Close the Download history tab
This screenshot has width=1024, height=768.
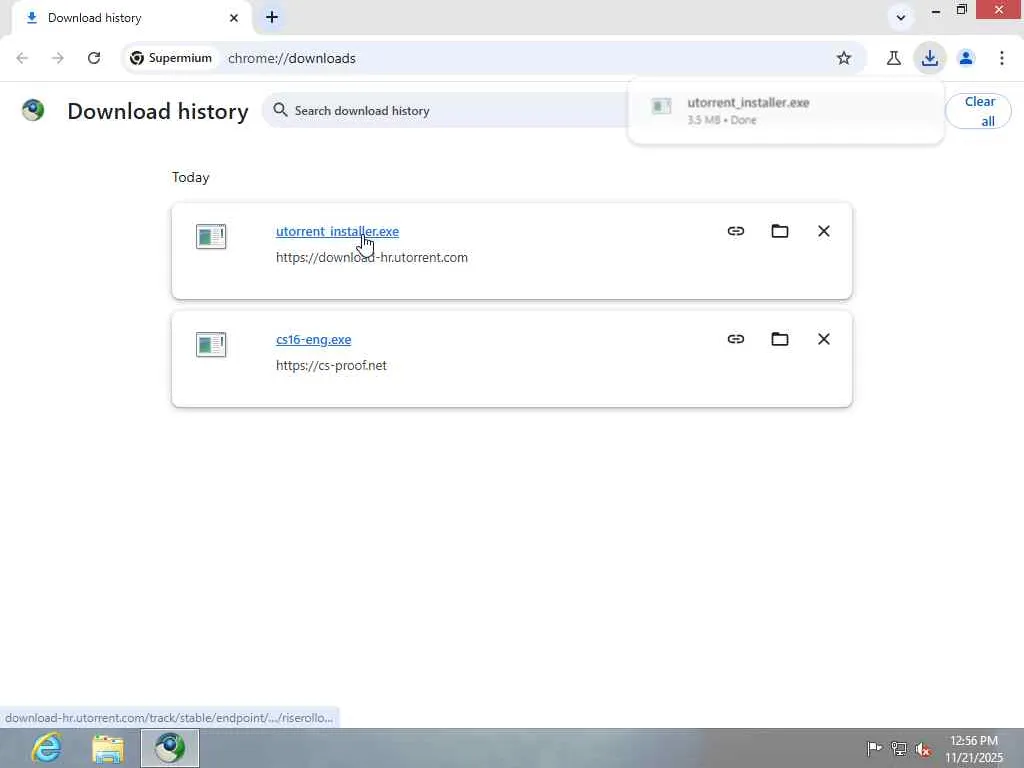[234, 18]
